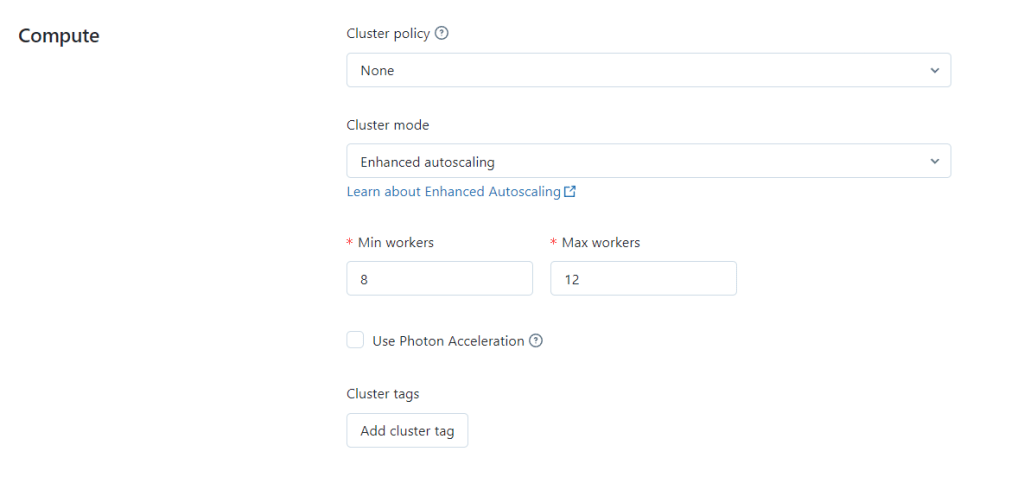Click the 'Min workers' field label
The image size is (1024, 477).
point(395,242)
